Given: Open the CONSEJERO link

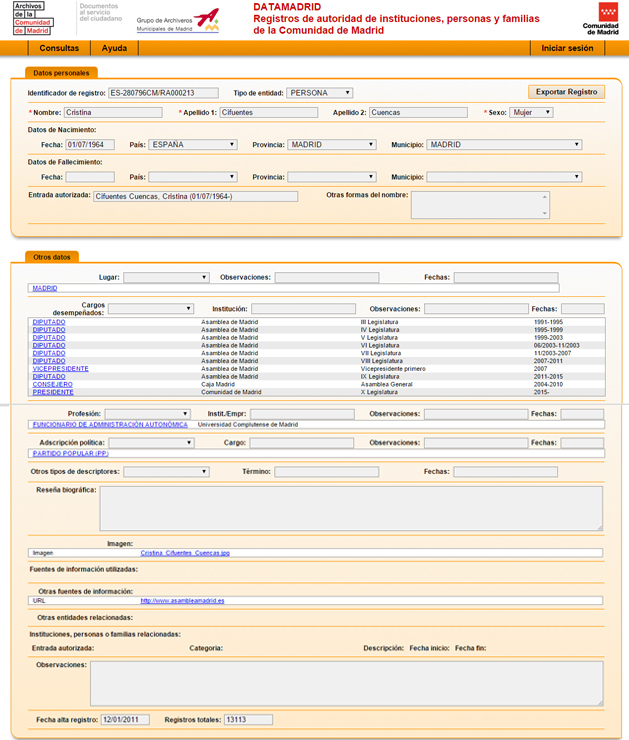Looking at the screenshot, I should point(52,384).
